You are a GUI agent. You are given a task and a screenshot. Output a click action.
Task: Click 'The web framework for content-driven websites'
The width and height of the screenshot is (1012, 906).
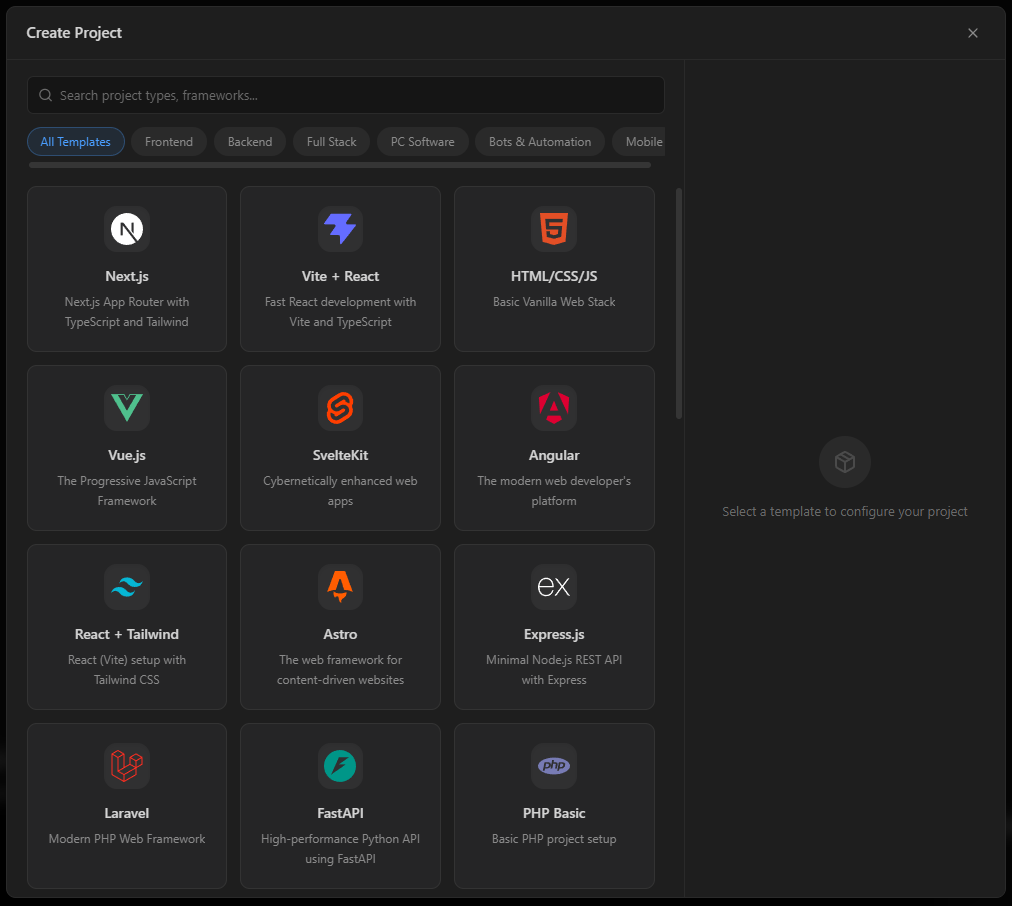click(x=340, y=669)
